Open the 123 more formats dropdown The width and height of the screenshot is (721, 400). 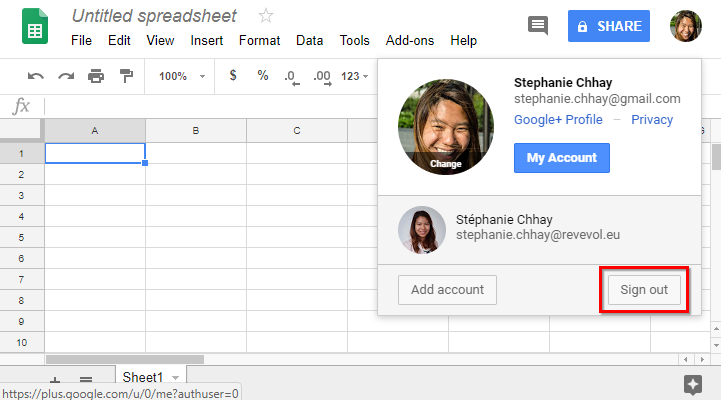tap(355, 76)
